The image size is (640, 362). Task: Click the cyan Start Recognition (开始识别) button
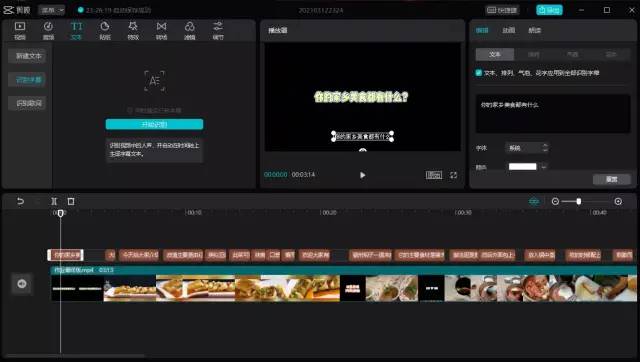coord(154,124)
